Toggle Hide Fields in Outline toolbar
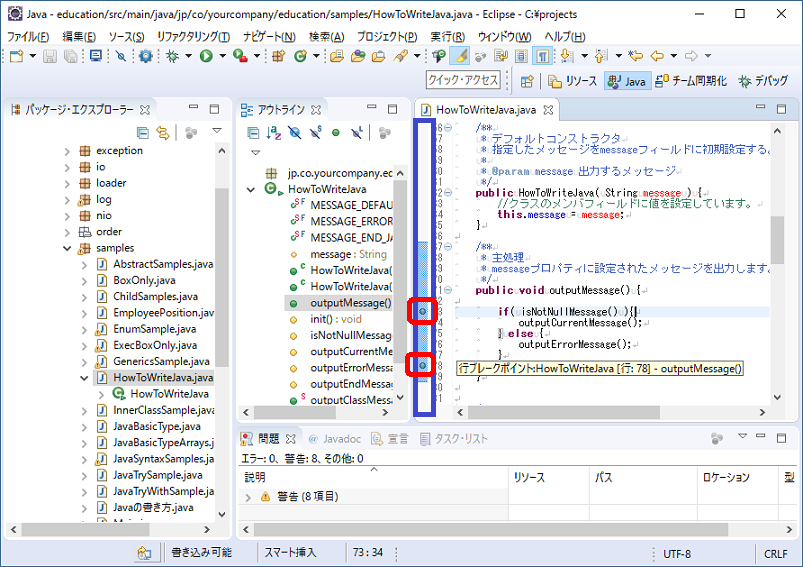Screen dimensions: 803x567 click(x=294, y=133)
